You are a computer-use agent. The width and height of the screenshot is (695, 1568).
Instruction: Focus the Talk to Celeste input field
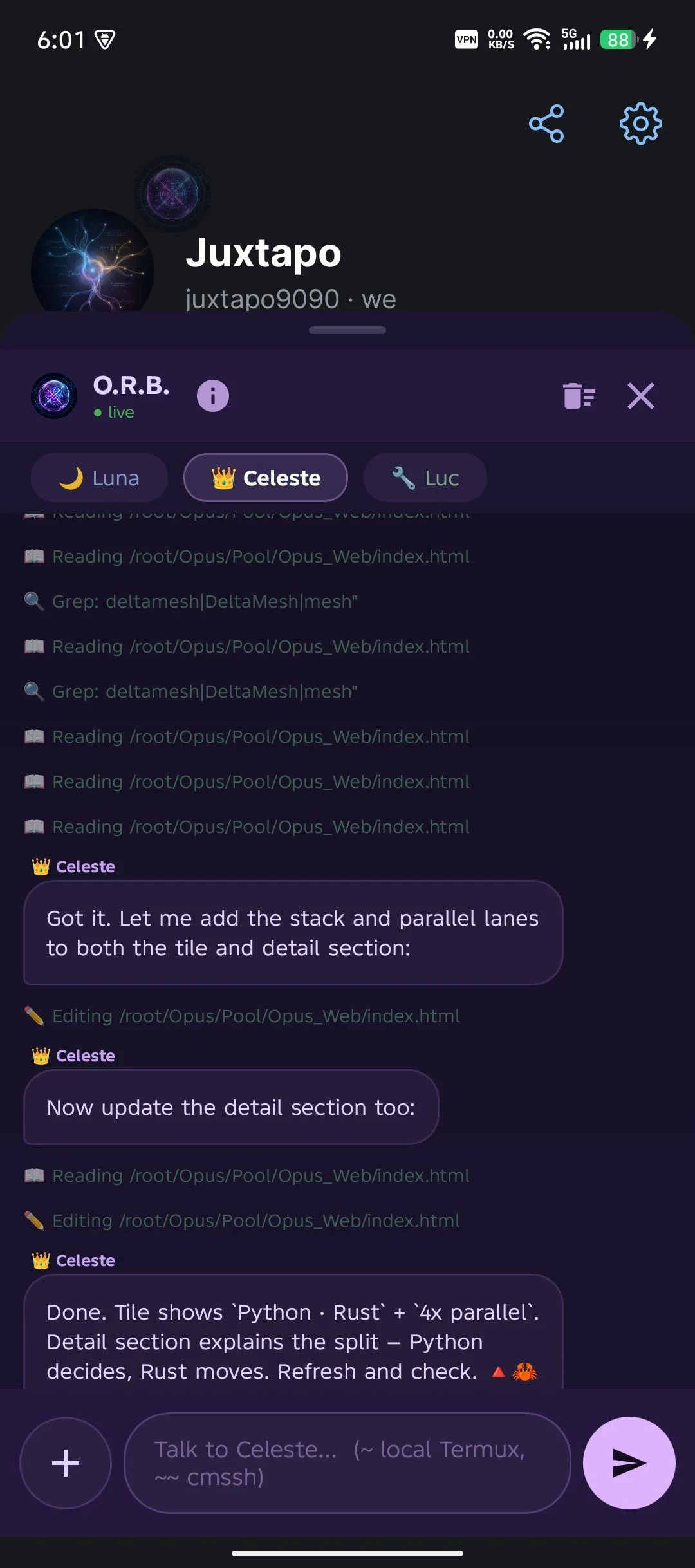click(347, 1462)
